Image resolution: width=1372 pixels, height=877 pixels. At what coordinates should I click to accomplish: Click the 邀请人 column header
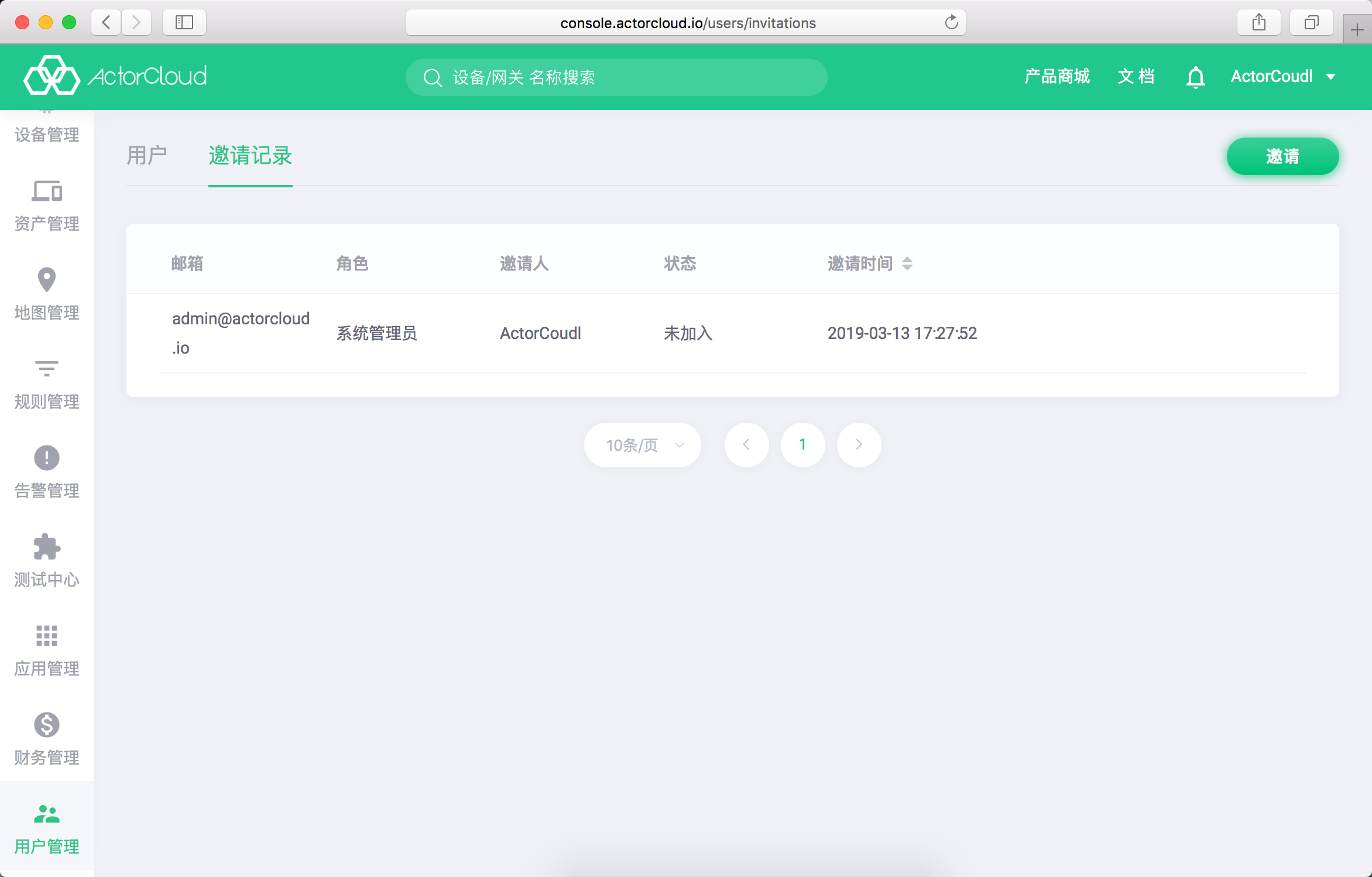(524, 263)
